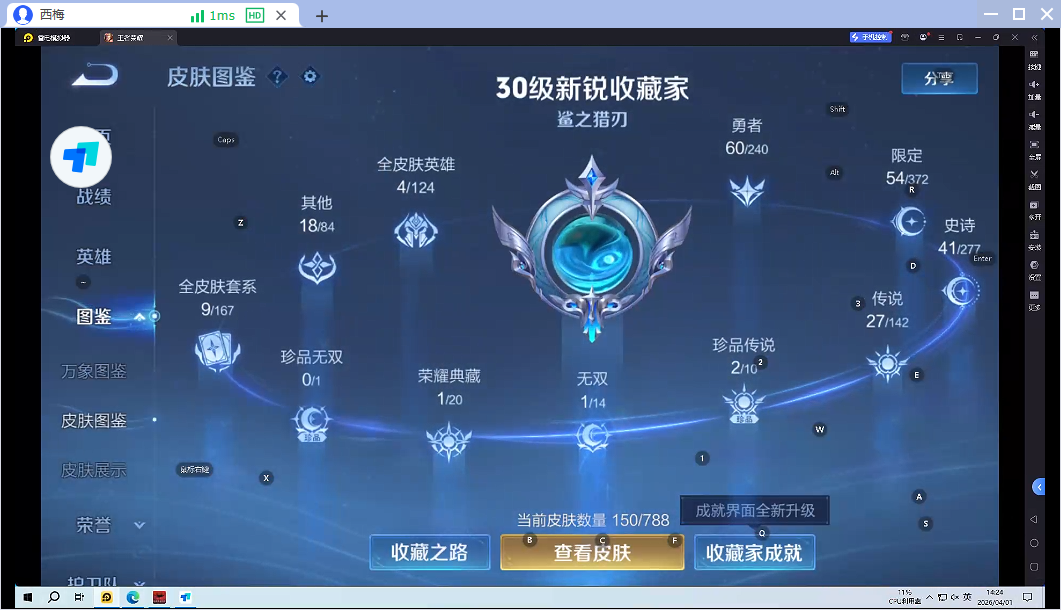Screen dimensions: 1061x610
Task: Open the settings gear next to the help icon
Action: point(310,76)
